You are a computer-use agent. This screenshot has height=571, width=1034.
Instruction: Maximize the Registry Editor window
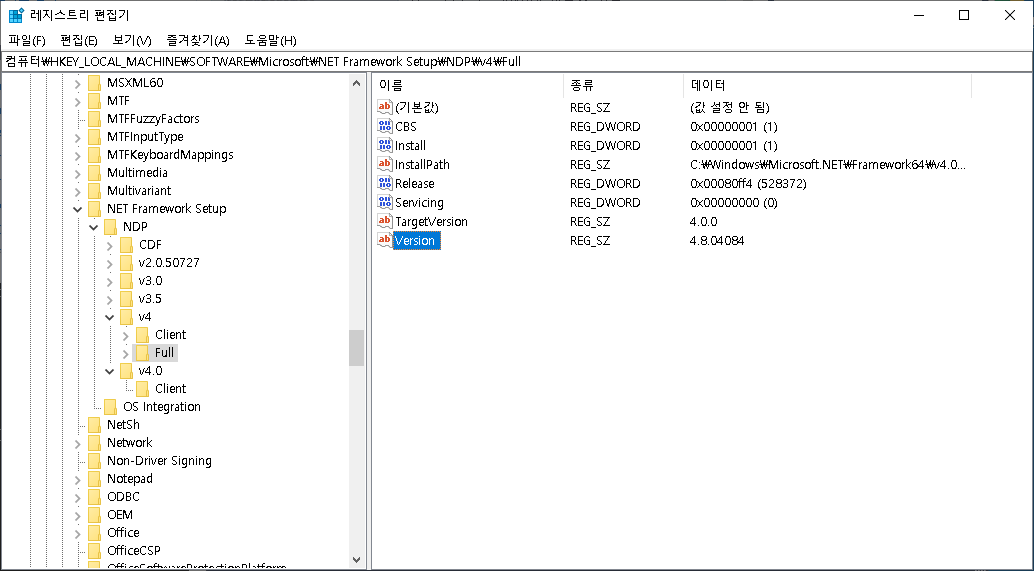964,15
